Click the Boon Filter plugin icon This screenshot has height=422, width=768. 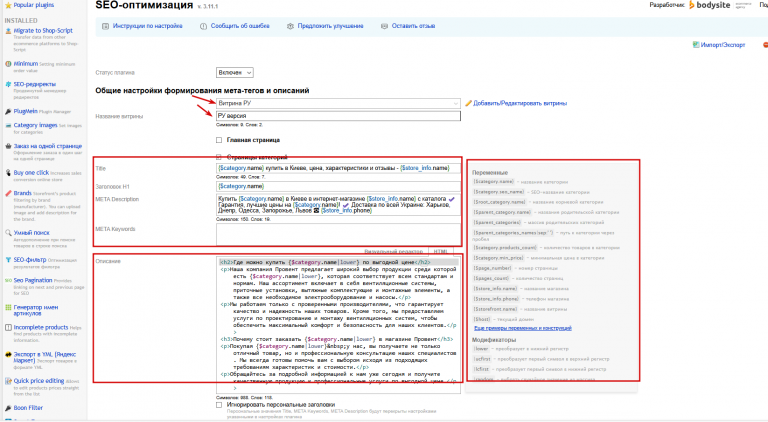pos(8,408)
